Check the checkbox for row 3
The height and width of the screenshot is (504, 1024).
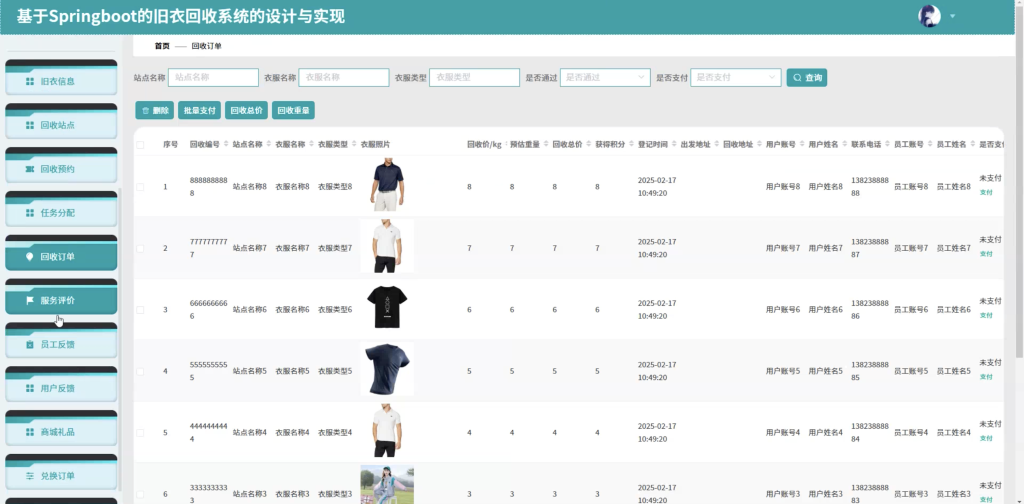click(x=140, y=309)
